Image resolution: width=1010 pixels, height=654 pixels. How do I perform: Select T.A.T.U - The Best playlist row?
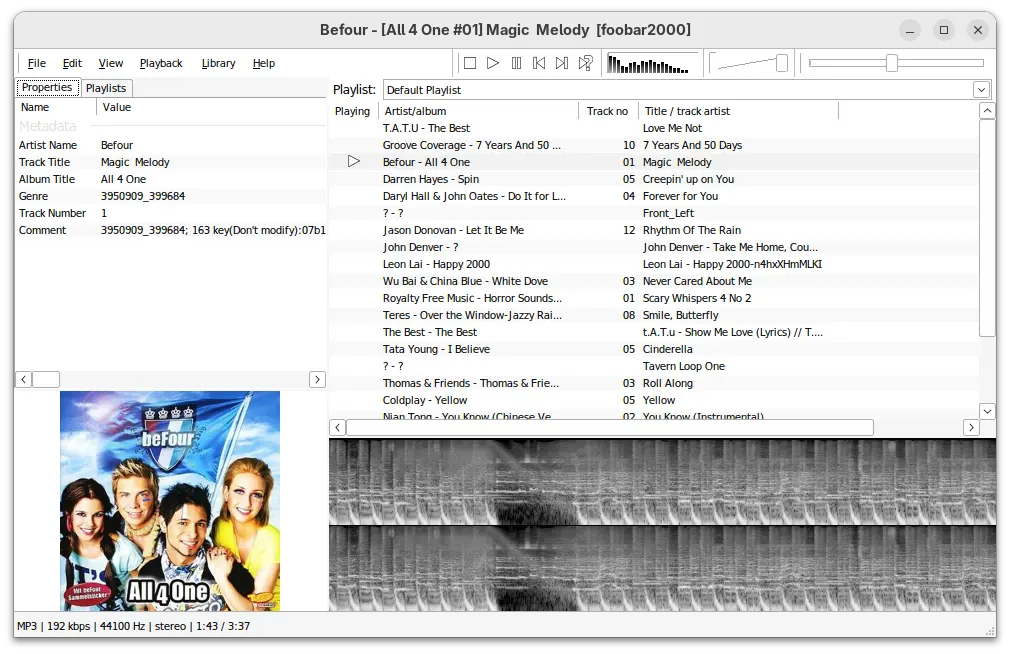click(654, 128)
